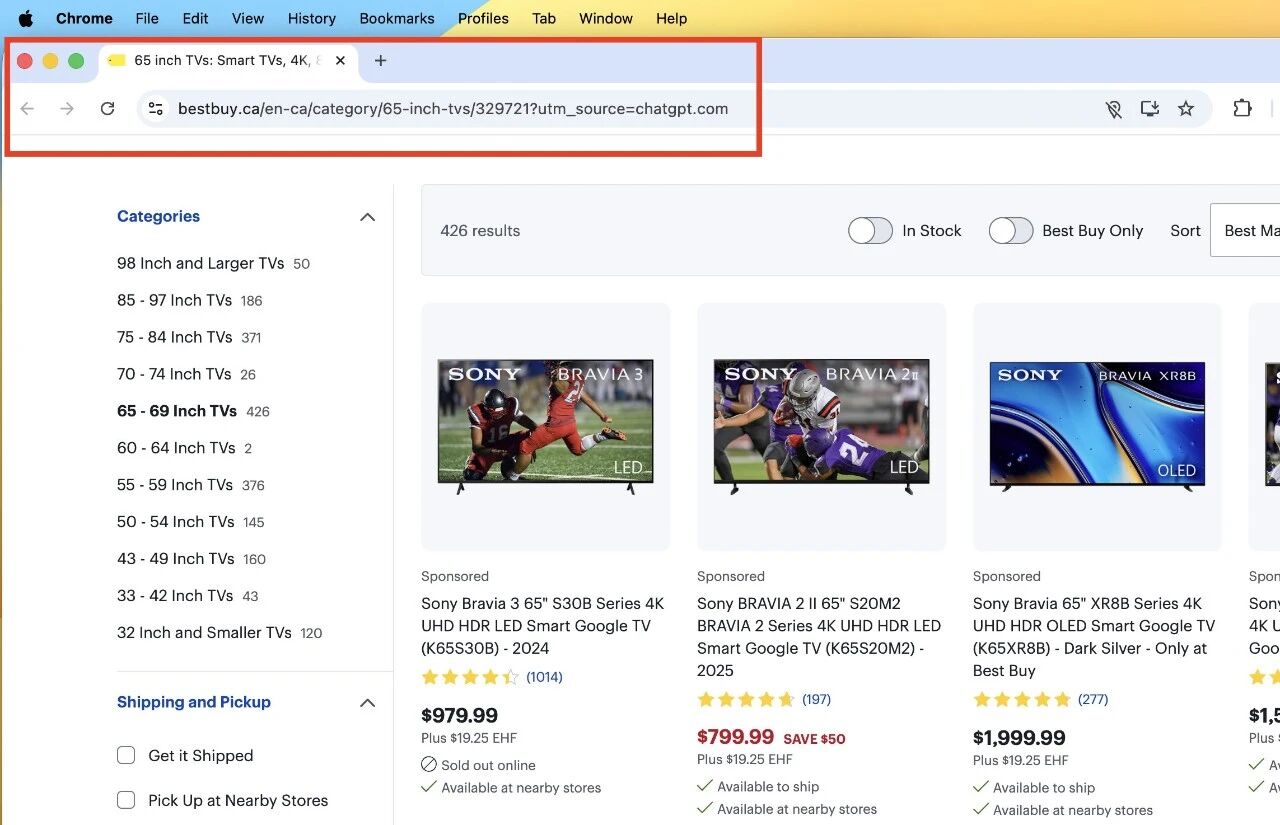Select 75 - 84 Inch TVs category
Viewport: 1280px width, 825px height.
[x=174, y=338]
